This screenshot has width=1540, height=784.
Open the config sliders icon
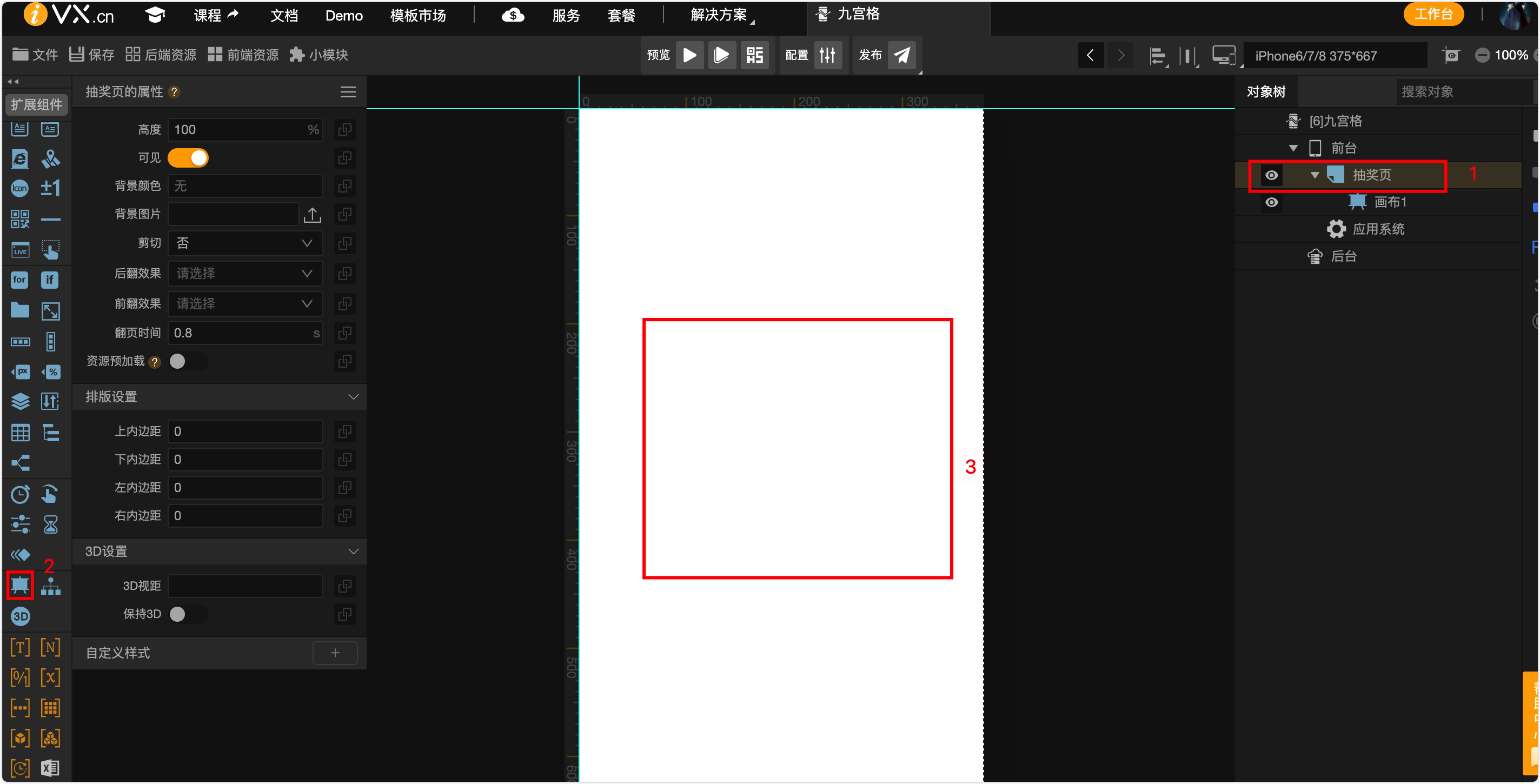(827, 55)
